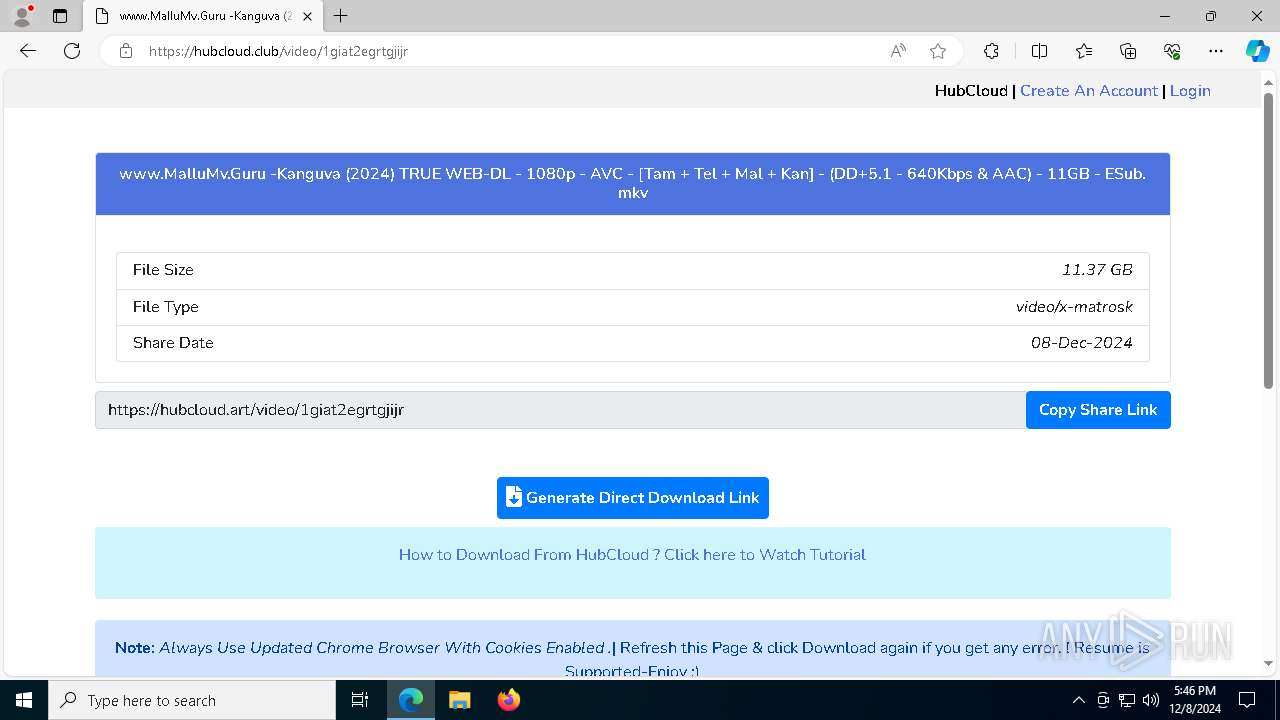This screenshot has width=1280, height=720.
Task: Click the File Type row label
Action: click(x=166, y=307)
